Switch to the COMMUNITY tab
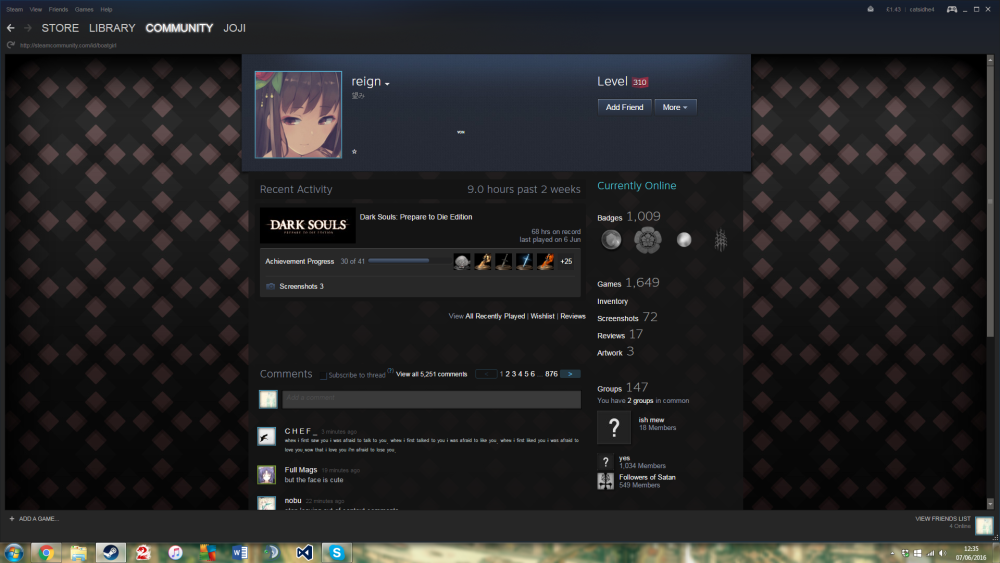This screenshot has width=1000, height=563. [179, 28]
